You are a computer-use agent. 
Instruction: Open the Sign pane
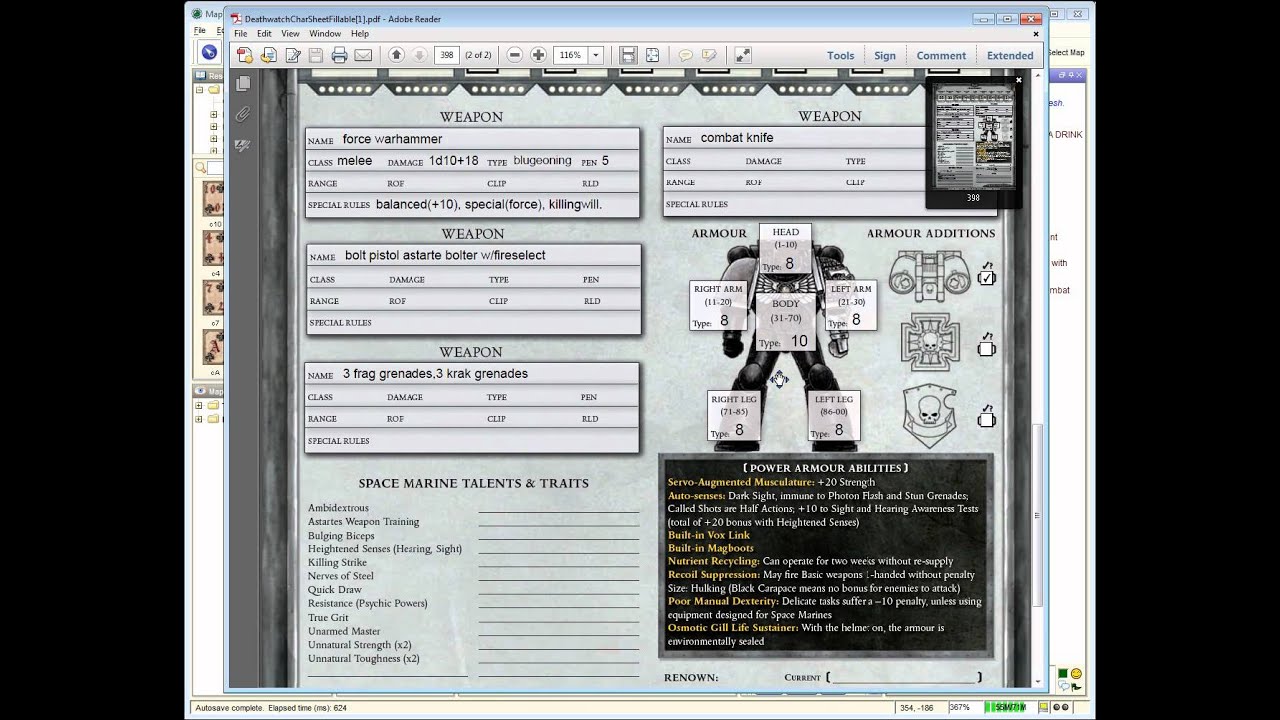click(885, 55)
